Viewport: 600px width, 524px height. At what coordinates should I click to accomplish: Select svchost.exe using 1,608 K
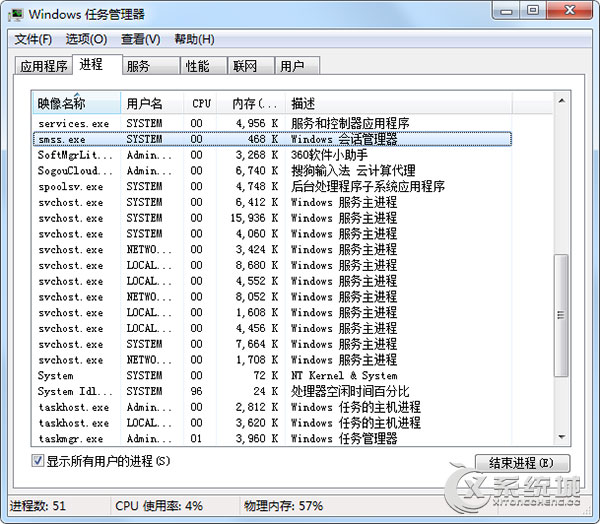pos(272,312)
